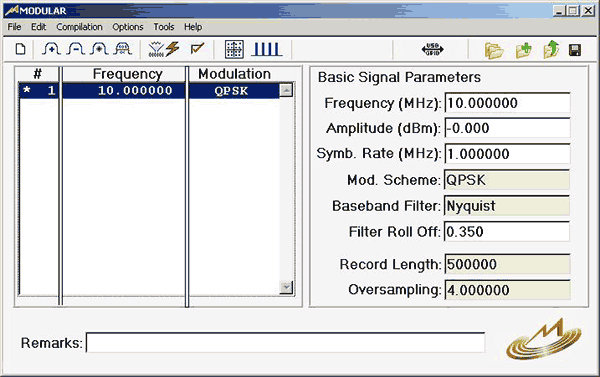Open the Options menu
Image resolution: width=600 pixels, height=377 pixels.
coord(128,27)
